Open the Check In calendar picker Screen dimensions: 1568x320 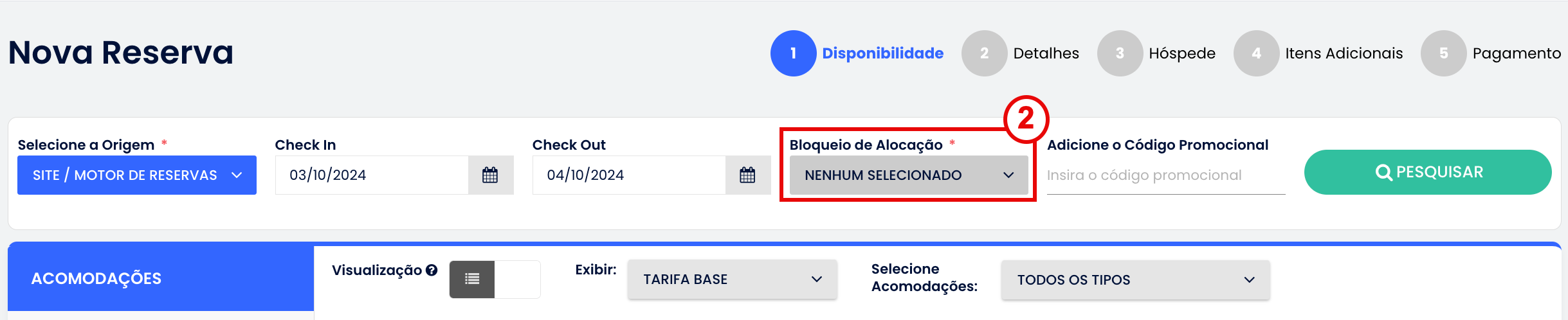pyautogui.click(x=490, y=175)
